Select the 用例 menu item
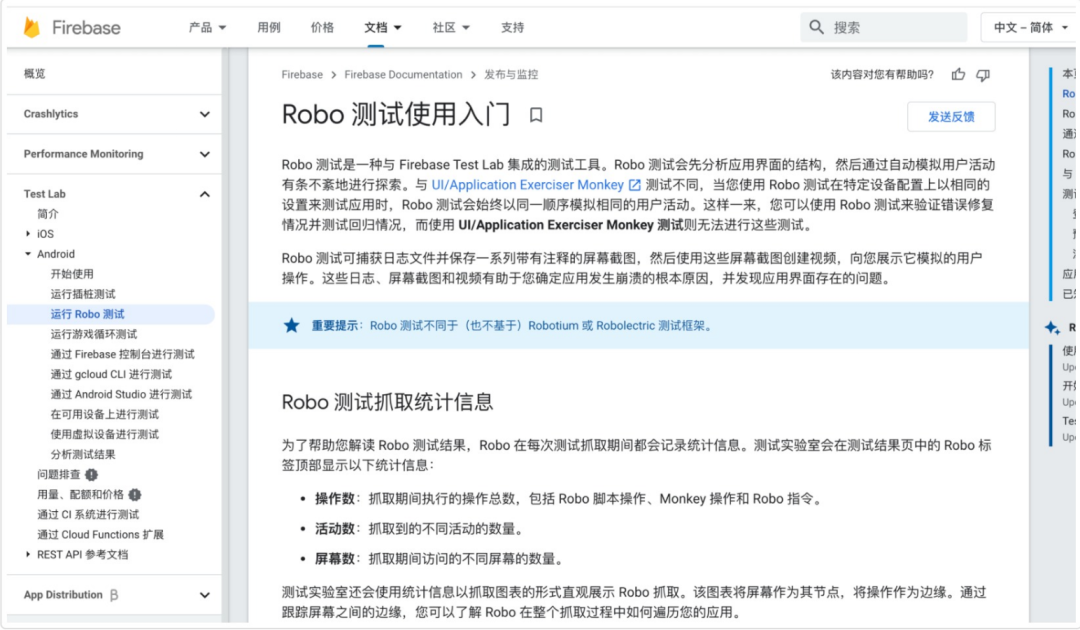Screen dimensions: 1080x630 [268, 28]
